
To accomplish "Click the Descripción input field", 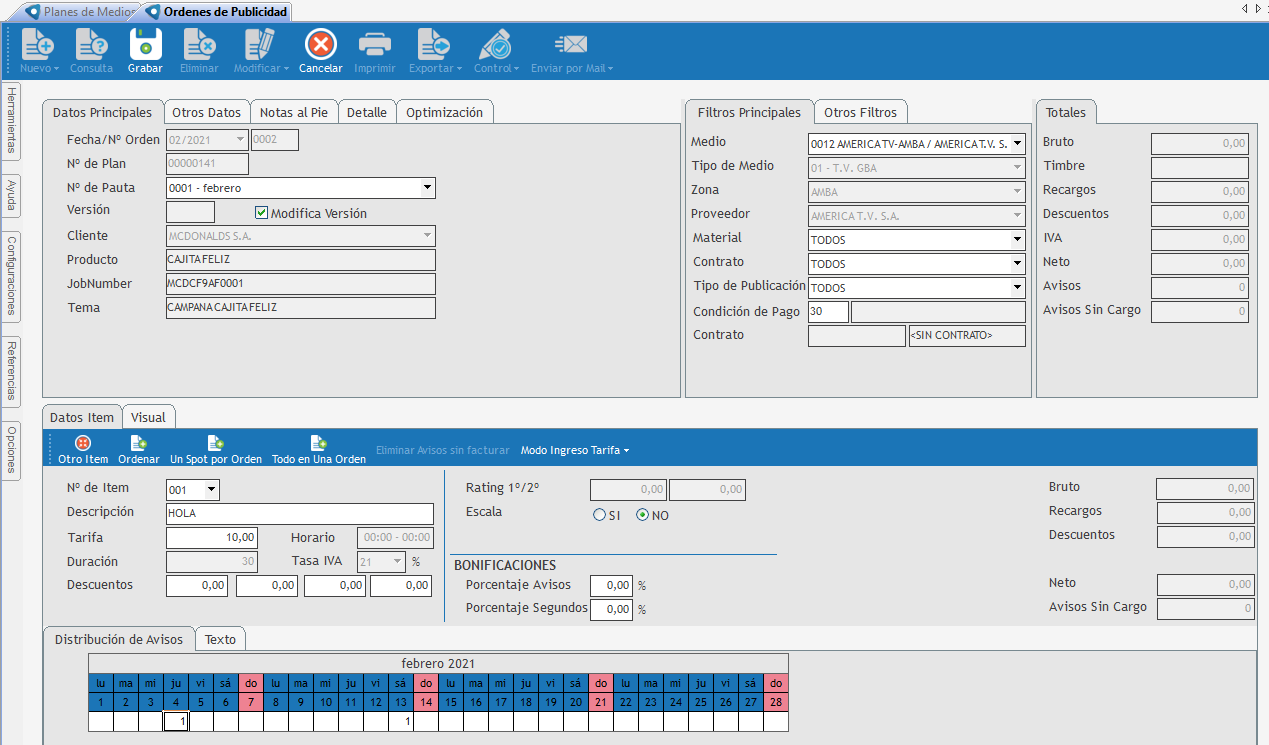I will (x=300, y=513).
